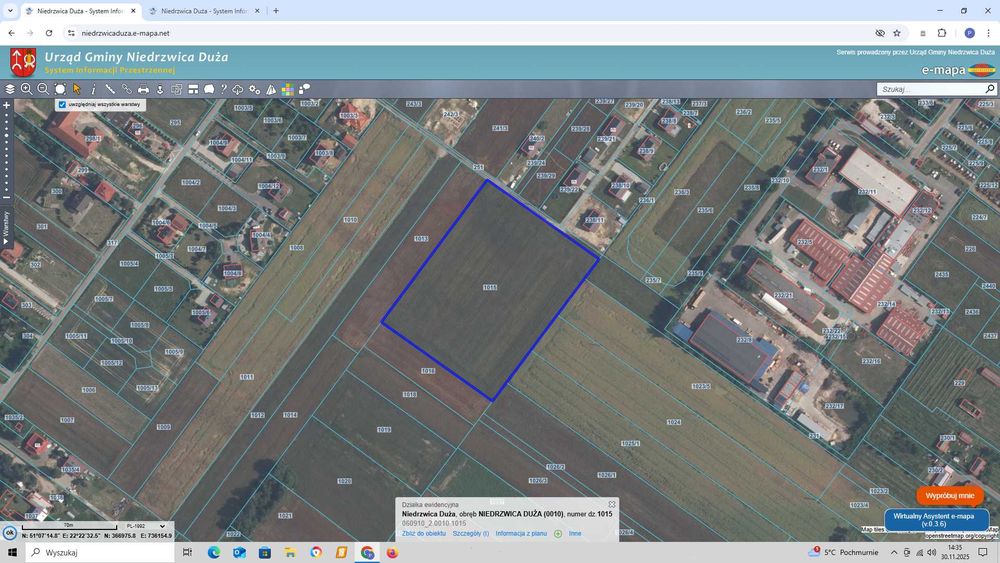This screenshot has height=563, width=1000.
Task: Open the map layers tool in toolbar
Action: tap(10, 89)
